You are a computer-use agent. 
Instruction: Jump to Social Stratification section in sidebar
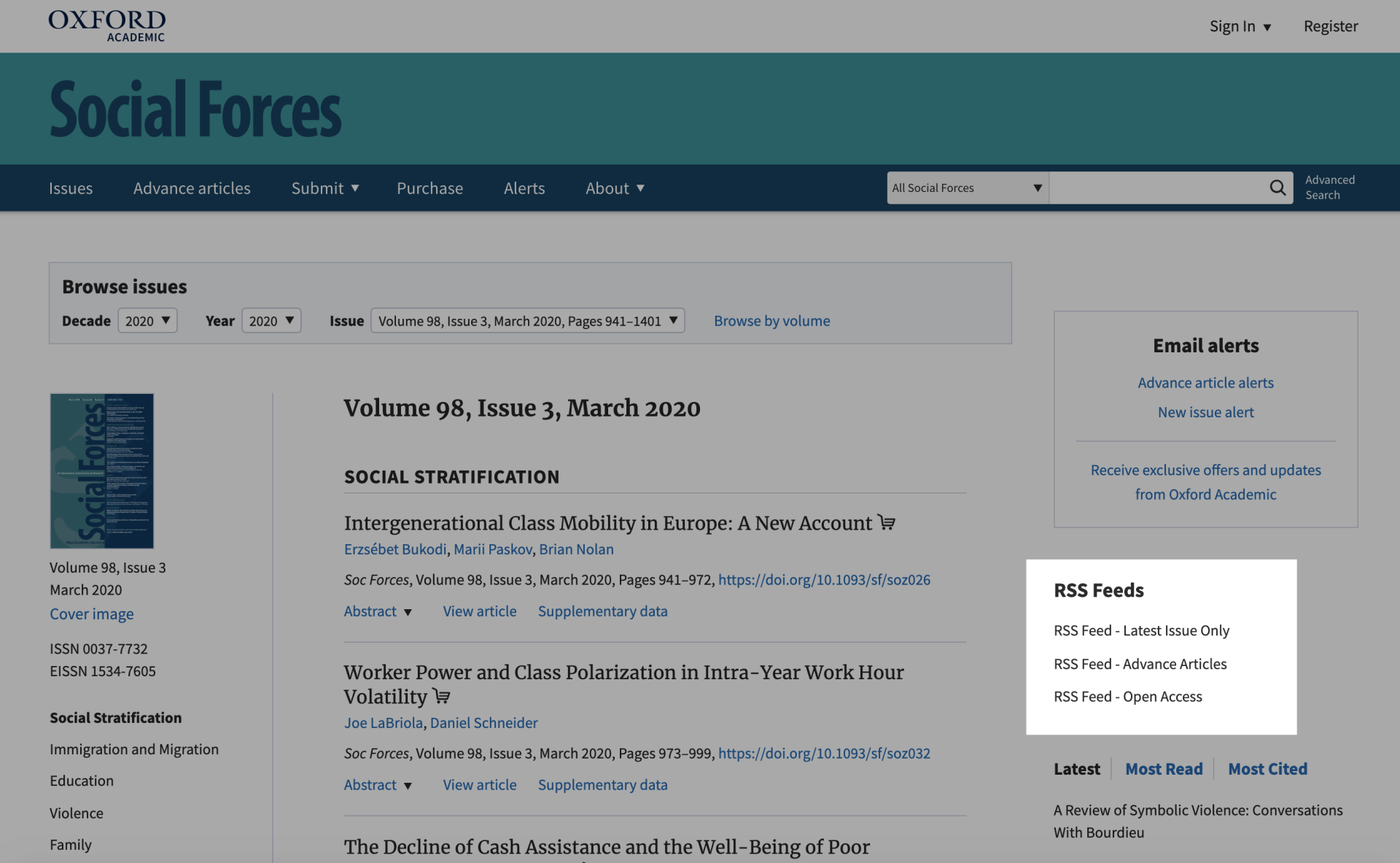[x=115, y=718]
